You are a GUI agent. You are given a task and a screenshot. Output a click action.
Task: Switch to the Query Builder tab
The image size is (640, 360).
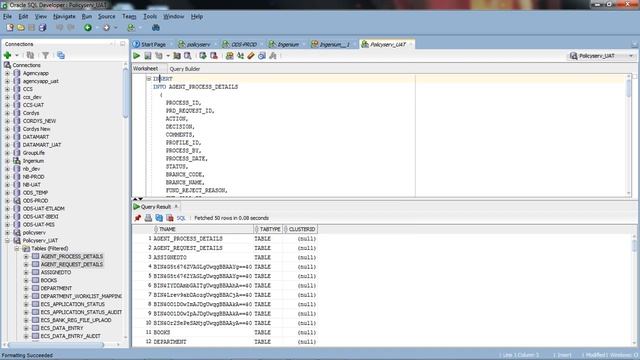(184, 69)
